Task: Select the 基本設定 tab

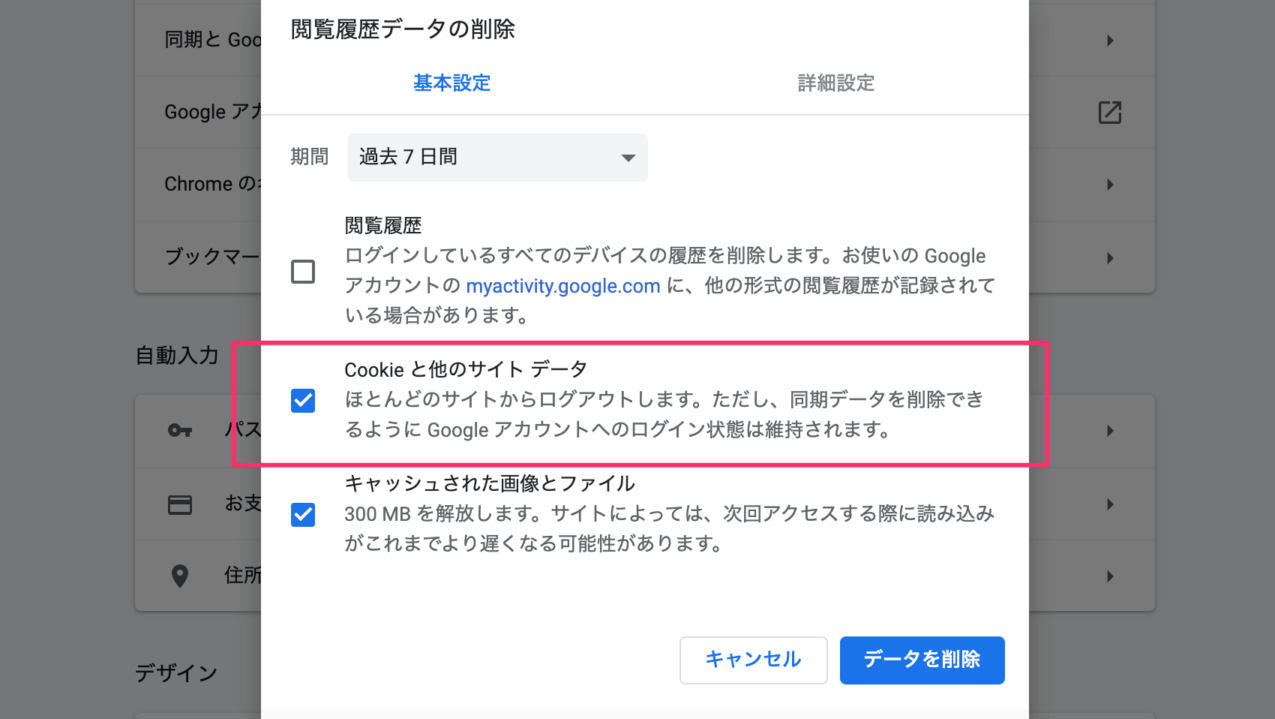Action: coord(452,83)
